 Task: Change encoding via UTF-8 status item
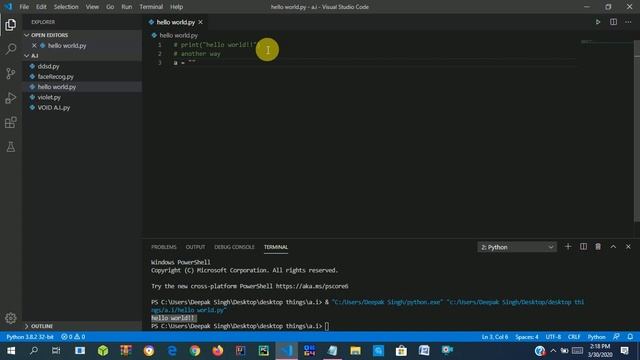[x=553, y=337]
